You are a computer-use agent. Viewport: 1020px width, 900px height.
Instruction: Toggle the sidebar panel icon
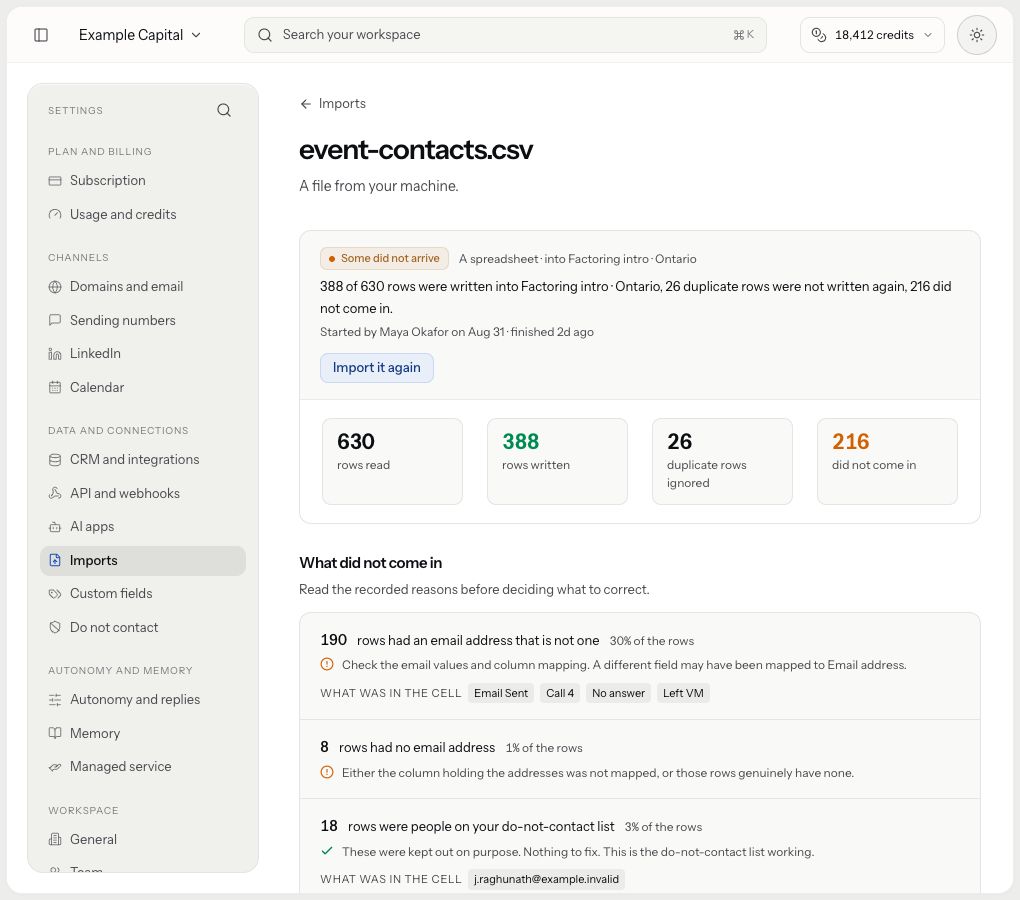(41, 35)
